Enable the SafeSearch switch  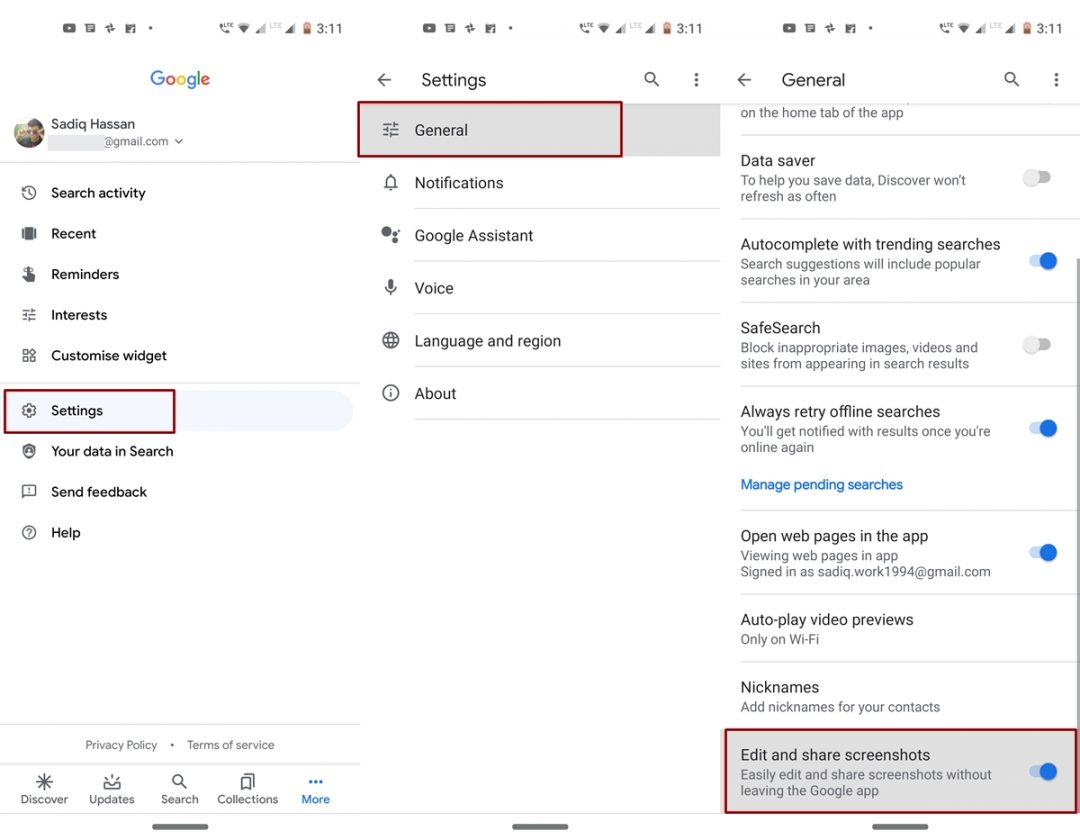click(x=1037, y=344)
